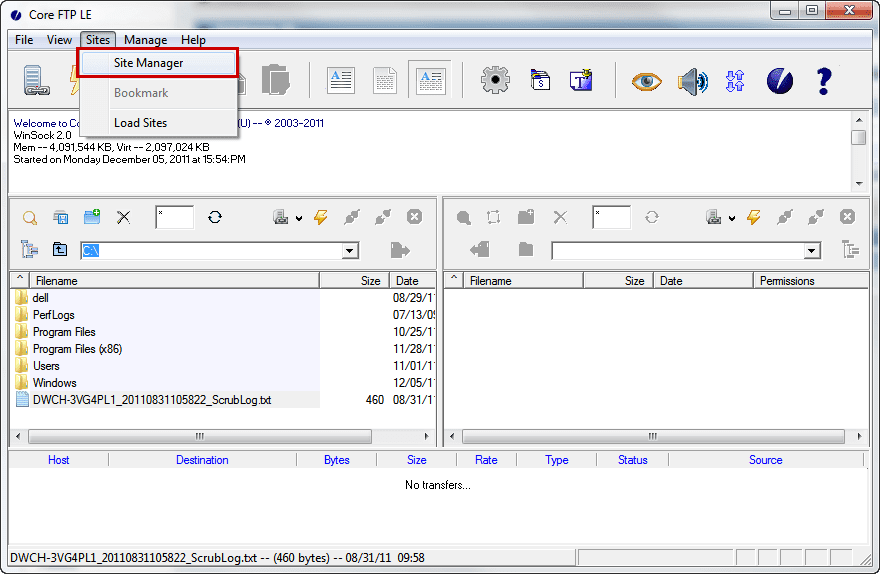Screen dimensions: 880x574
Task: Click local pane save view icon
Action: 61,217
